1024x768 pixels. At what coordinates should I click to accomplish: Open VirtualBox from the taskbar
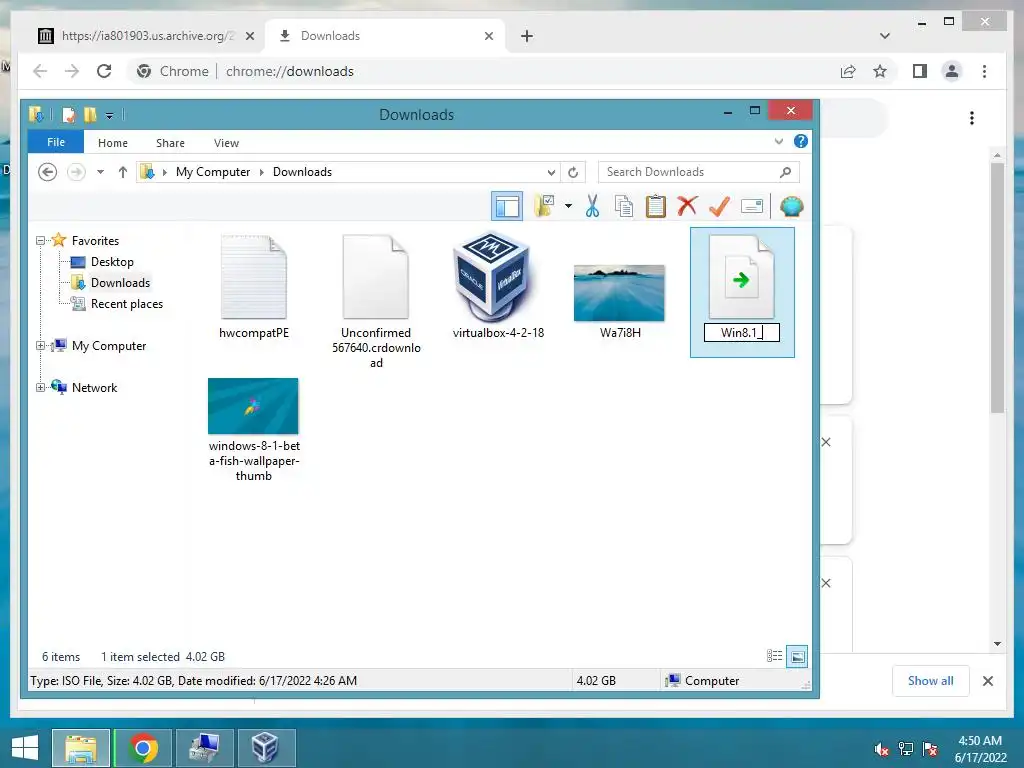[x=266, y=748]
